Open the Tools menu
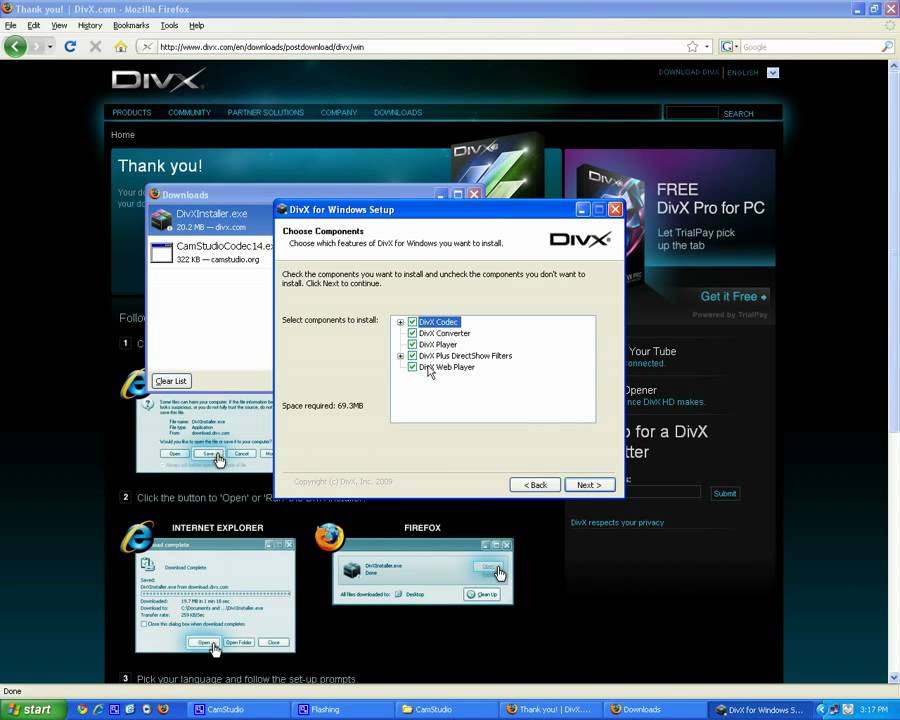900x720 pixels. [x=169, y=25]
